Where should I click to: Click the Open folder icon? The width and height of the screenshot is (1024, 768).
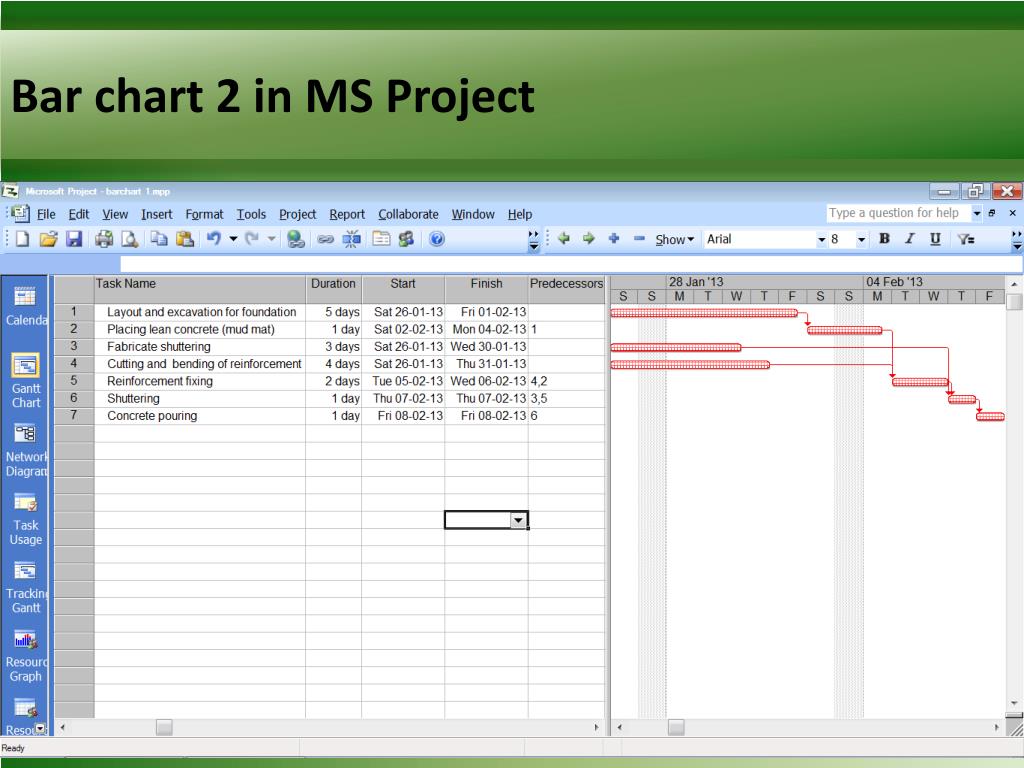[x=48, y=239]
